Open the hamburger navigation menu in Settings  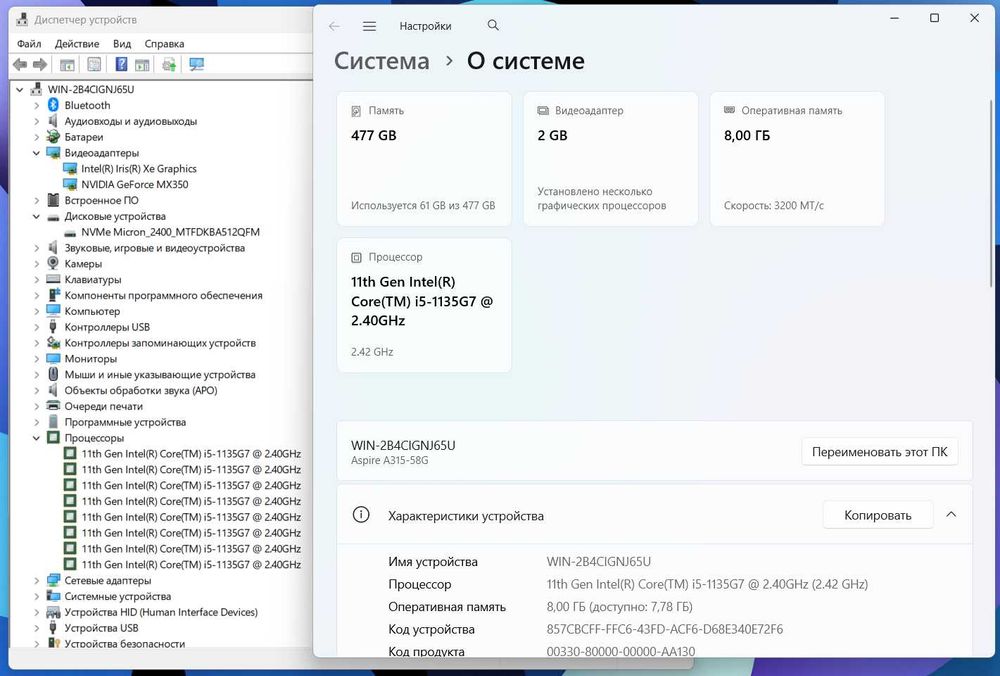pos(369,26)
